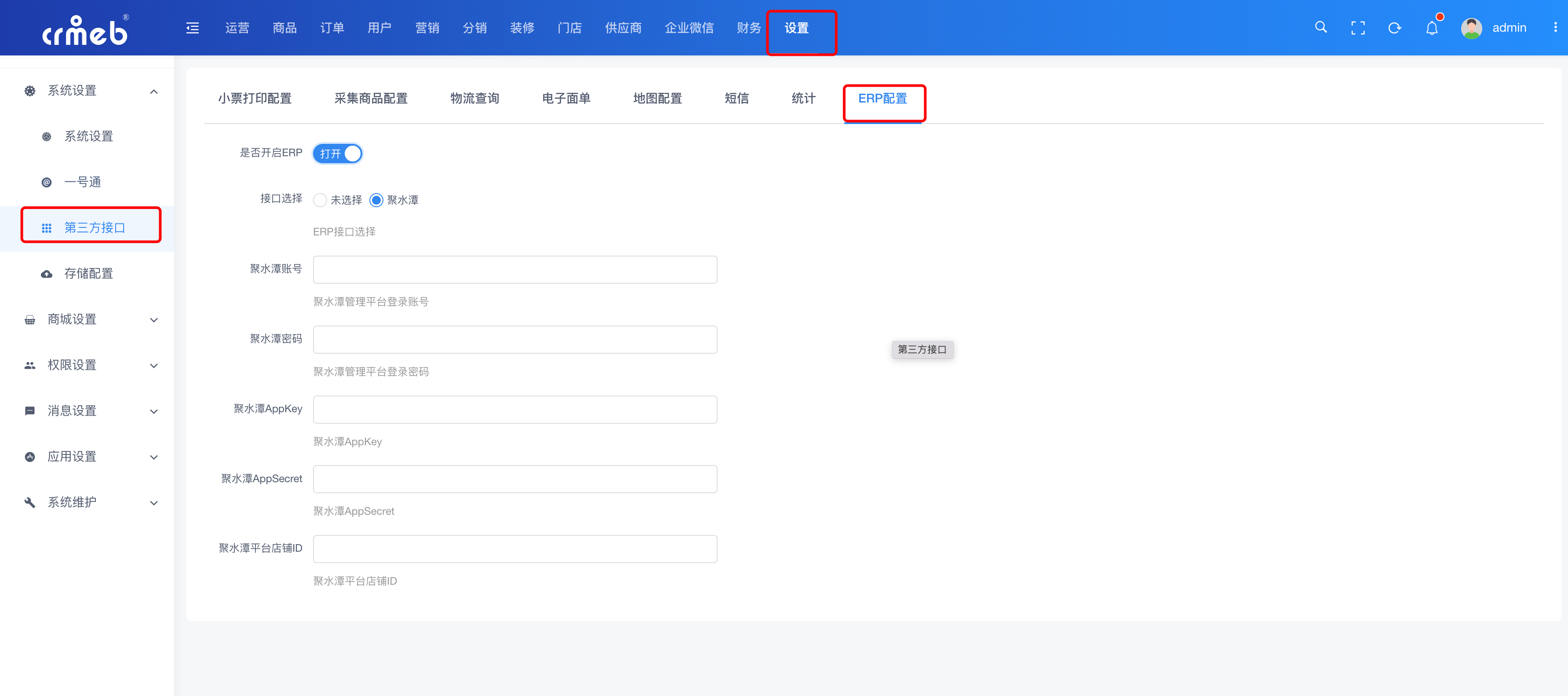Click the @ icon next to 一号通
The height and width of the screenshot is (696, 1568).
tap(46, 182)
